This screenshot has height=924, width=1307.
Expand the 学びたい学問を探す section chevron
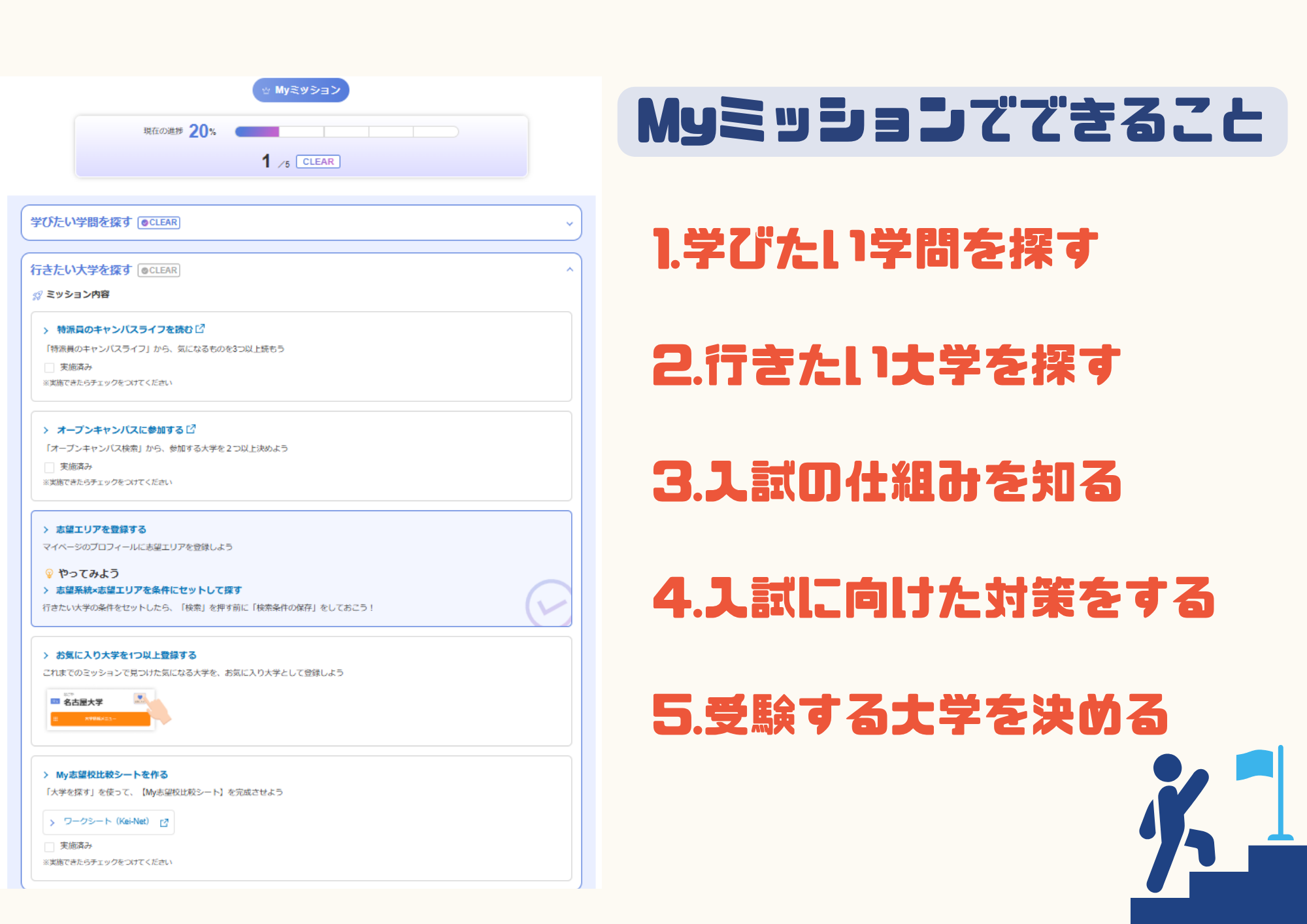(x=569, y=223)
